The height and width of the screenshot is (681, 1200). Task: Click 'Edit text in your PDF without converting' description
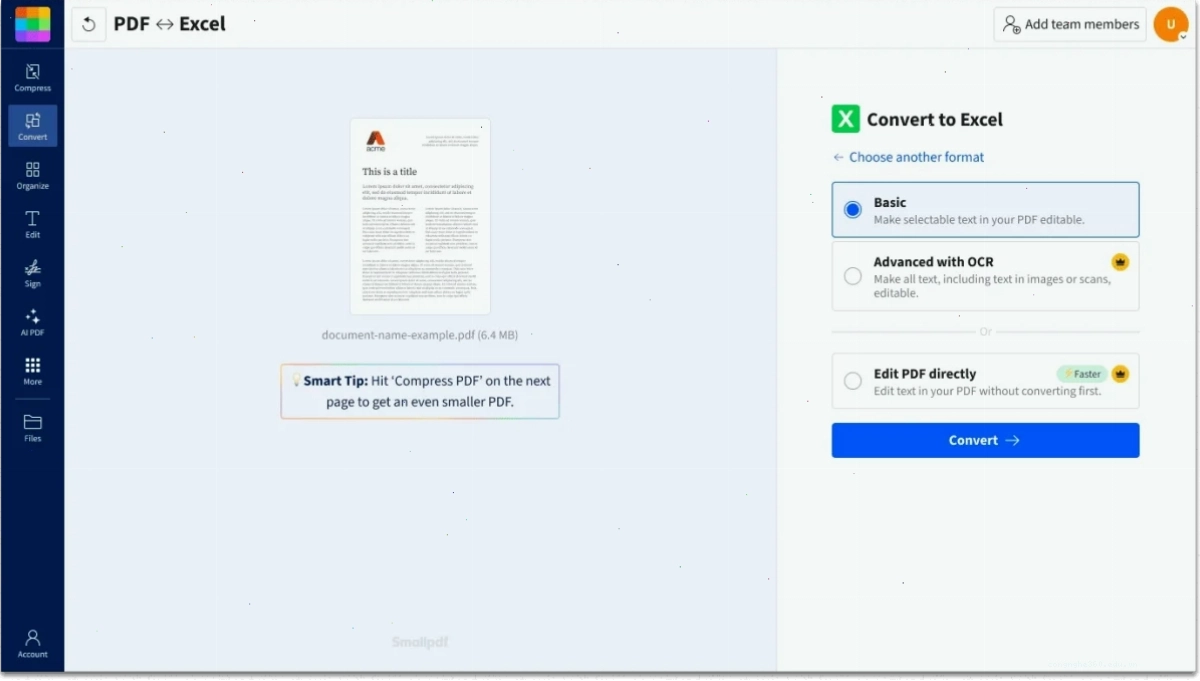(x=987, y=391)
